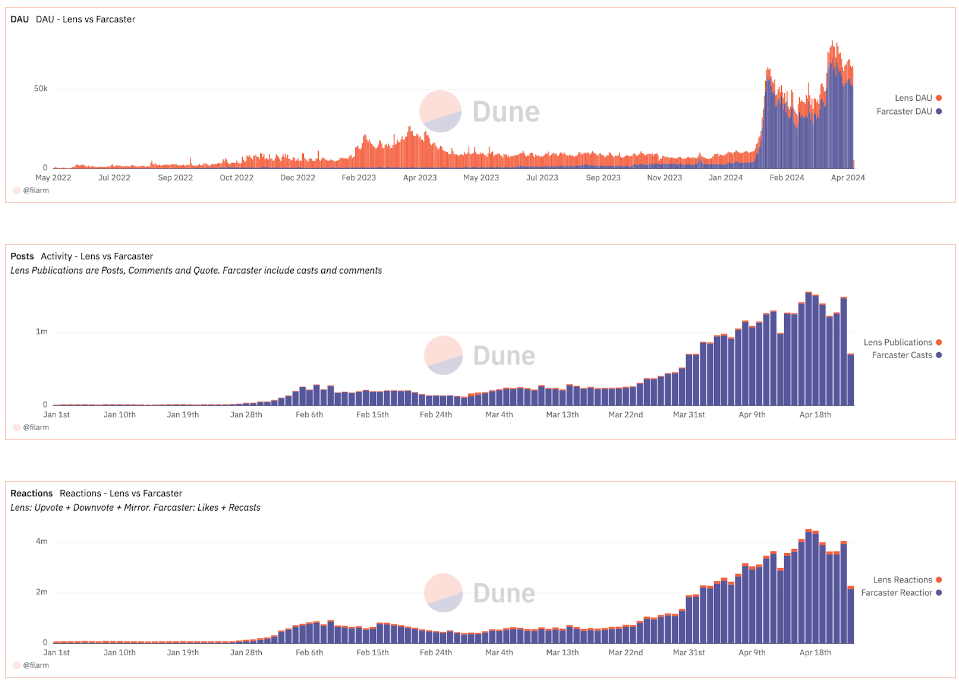Click the bold 'Reactions' chart heading
Viewport: 959px width, 683px height.
tap(32, 493)
